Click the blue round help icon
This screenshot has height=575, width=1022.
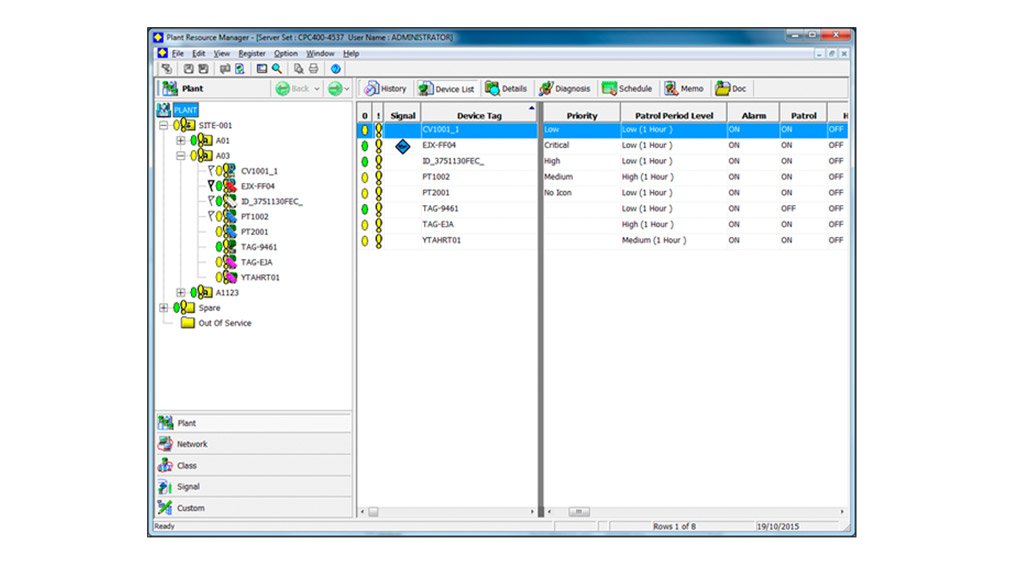point(336,68)
